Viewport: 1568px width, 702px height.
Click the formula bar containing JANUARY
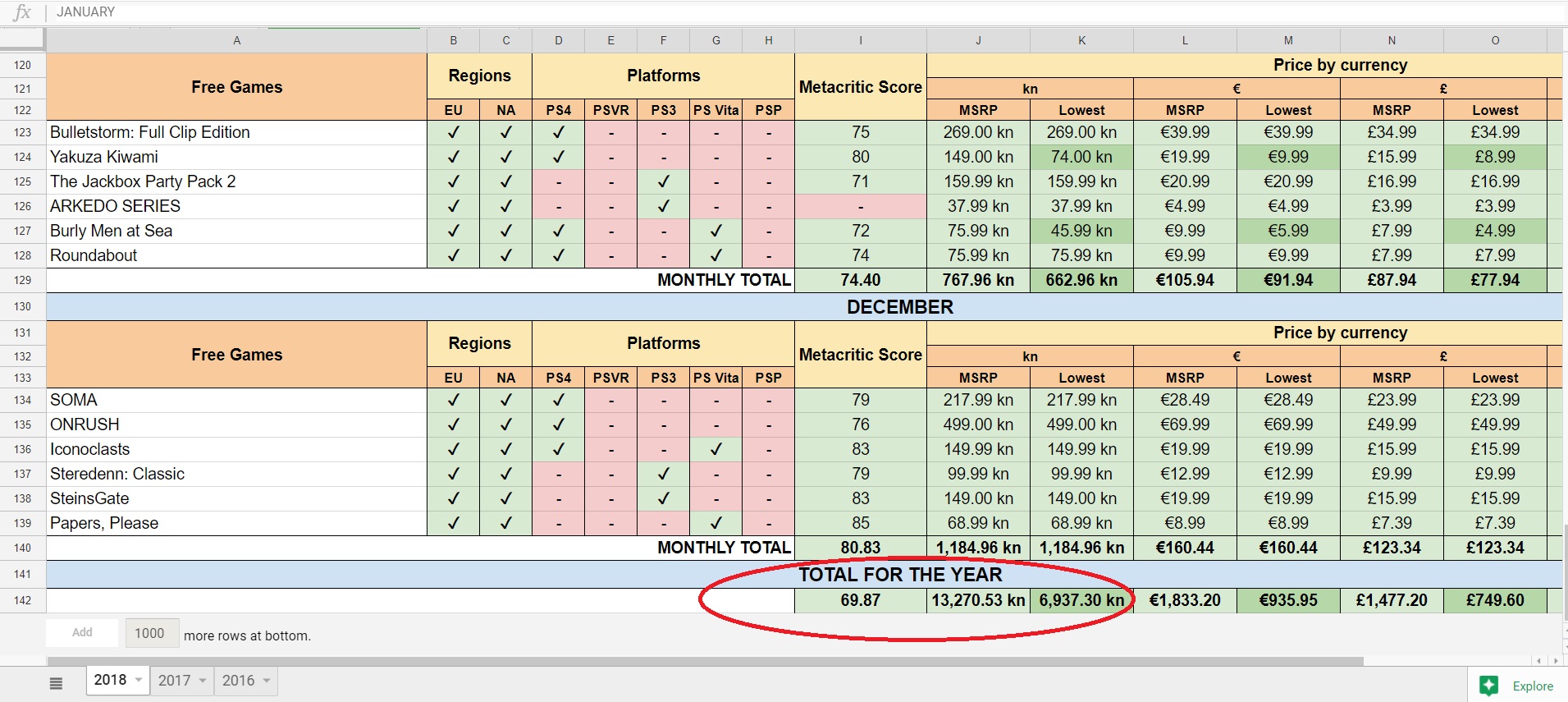(x=738, y=12)
